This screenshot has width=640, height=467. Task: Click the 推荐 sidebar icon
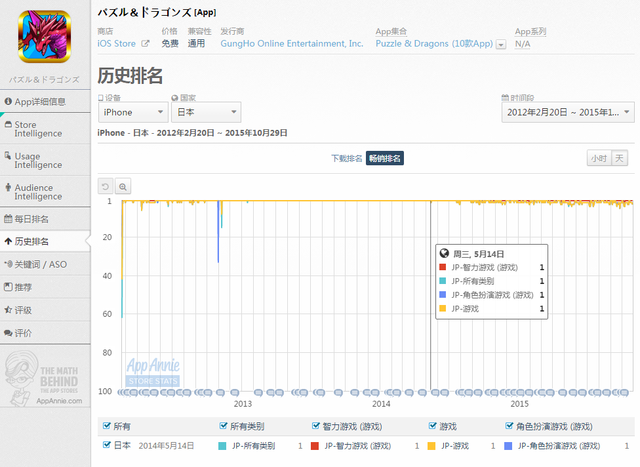tap(8, 287)
